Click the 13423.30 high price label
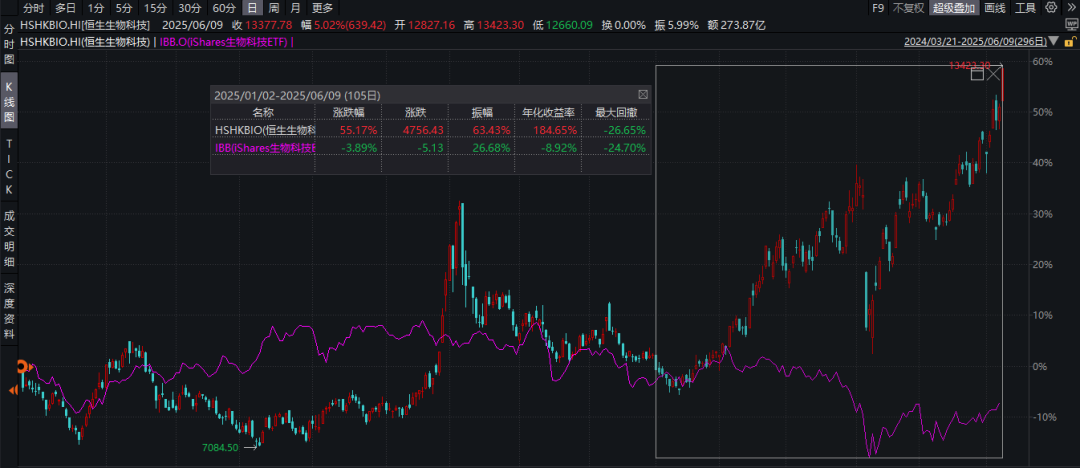The width and height of the screenshot is (1080, 468). click(969, 65)
